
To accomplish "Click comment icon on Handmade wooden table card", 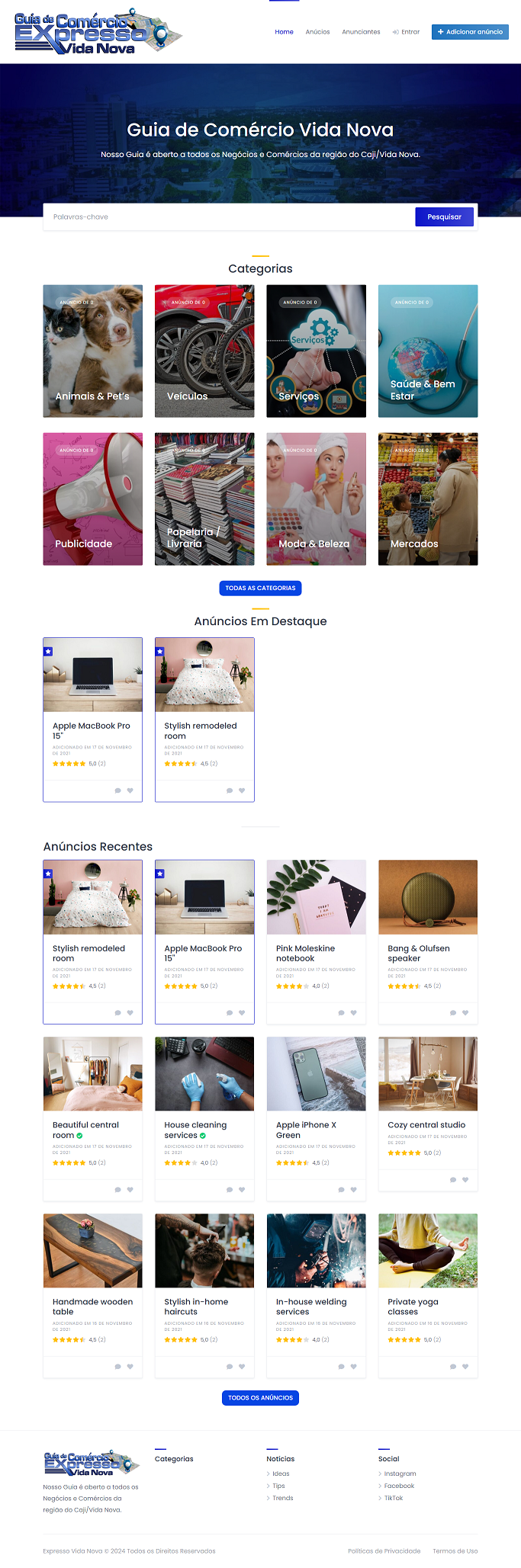I will coord(117,1367).
